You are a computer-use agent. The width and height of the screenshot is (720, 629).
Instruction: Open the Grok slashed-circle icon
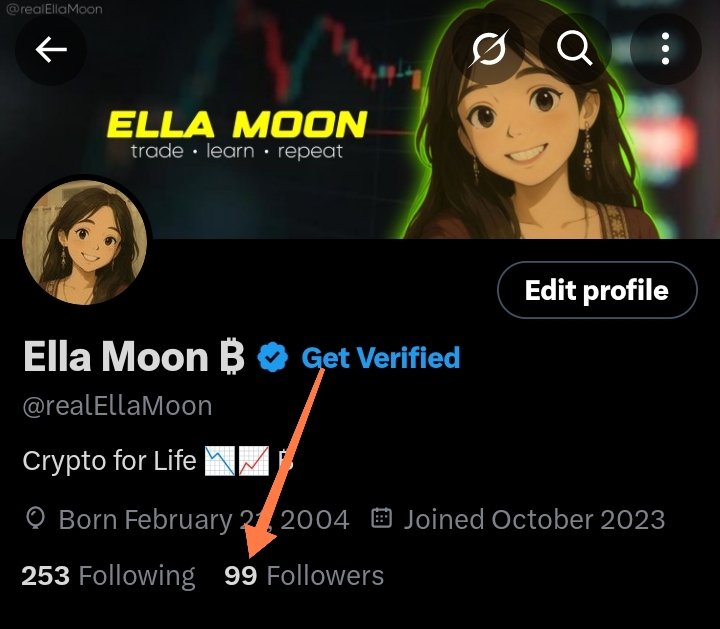(489, 48)
